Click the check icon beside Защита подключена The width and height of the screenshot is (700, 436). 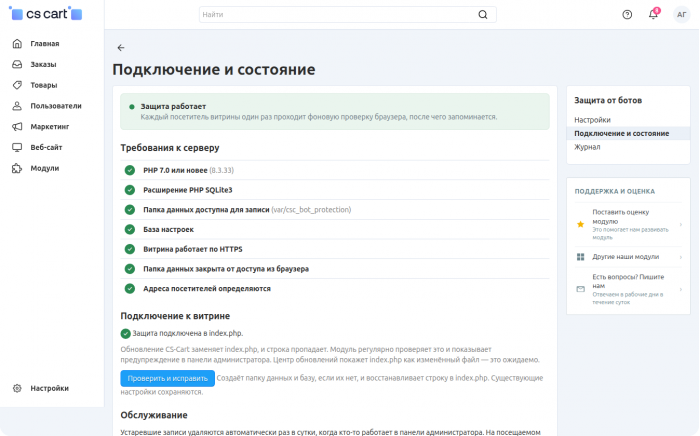pyautogui.click(x=125, y=333)
